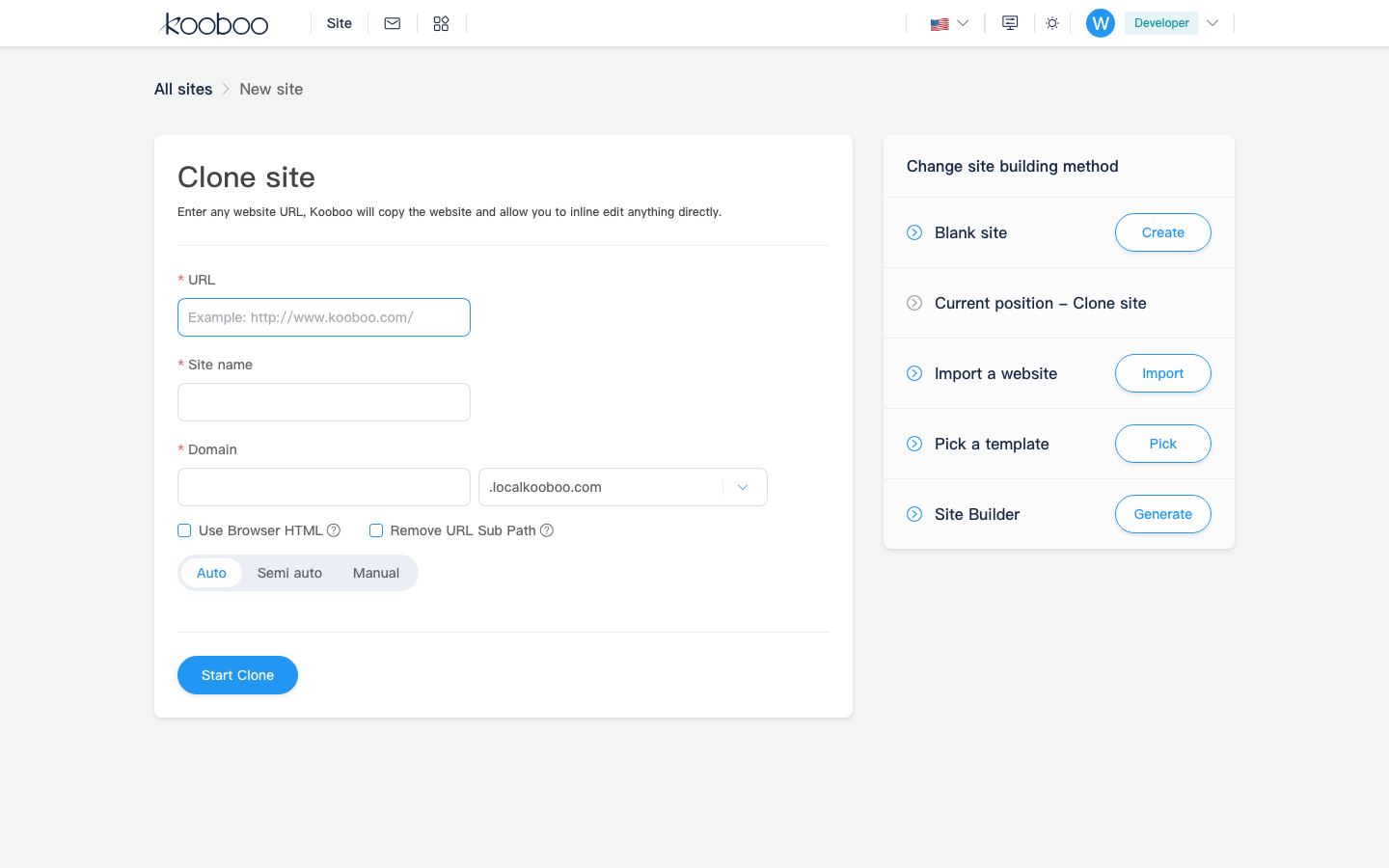The height and width of the screenshot is (868, 1389).
Task: Click the Start Clone button
Action: (x=237, y=675)
